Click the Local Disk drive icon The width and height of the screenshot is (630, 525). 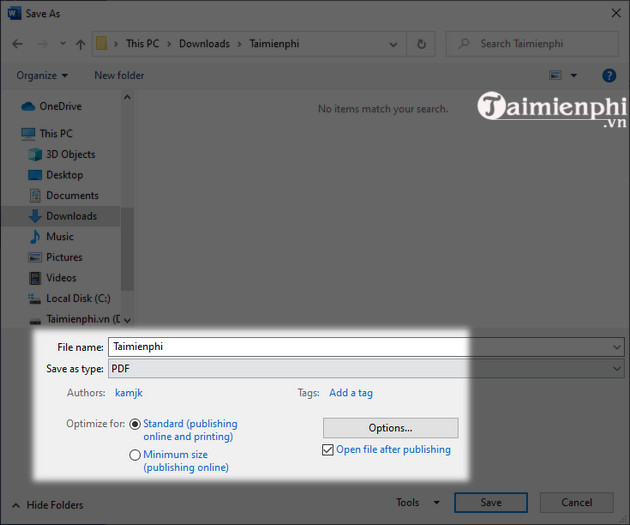tap(34, 298)
